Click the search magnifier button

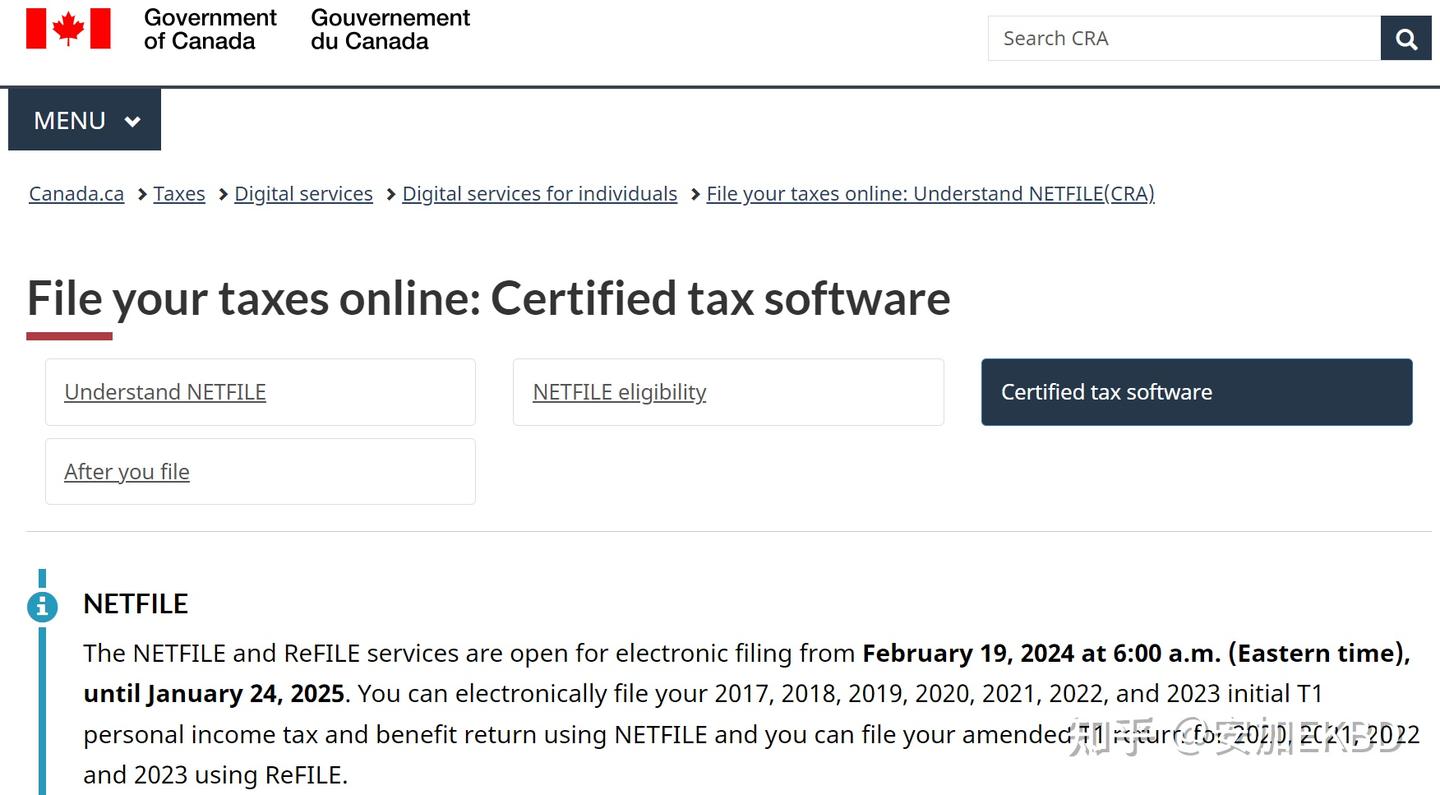[x=1406, y=39]
